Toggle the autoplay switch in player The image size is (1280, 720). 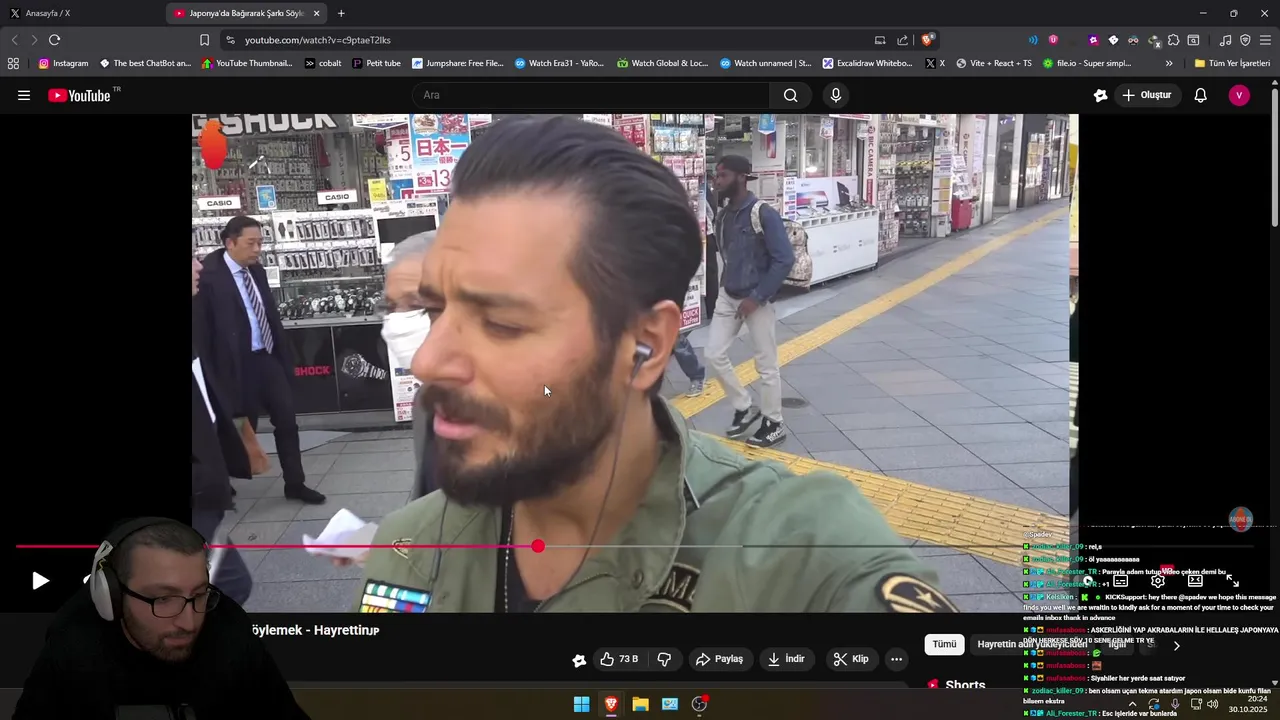point(1085,580)
